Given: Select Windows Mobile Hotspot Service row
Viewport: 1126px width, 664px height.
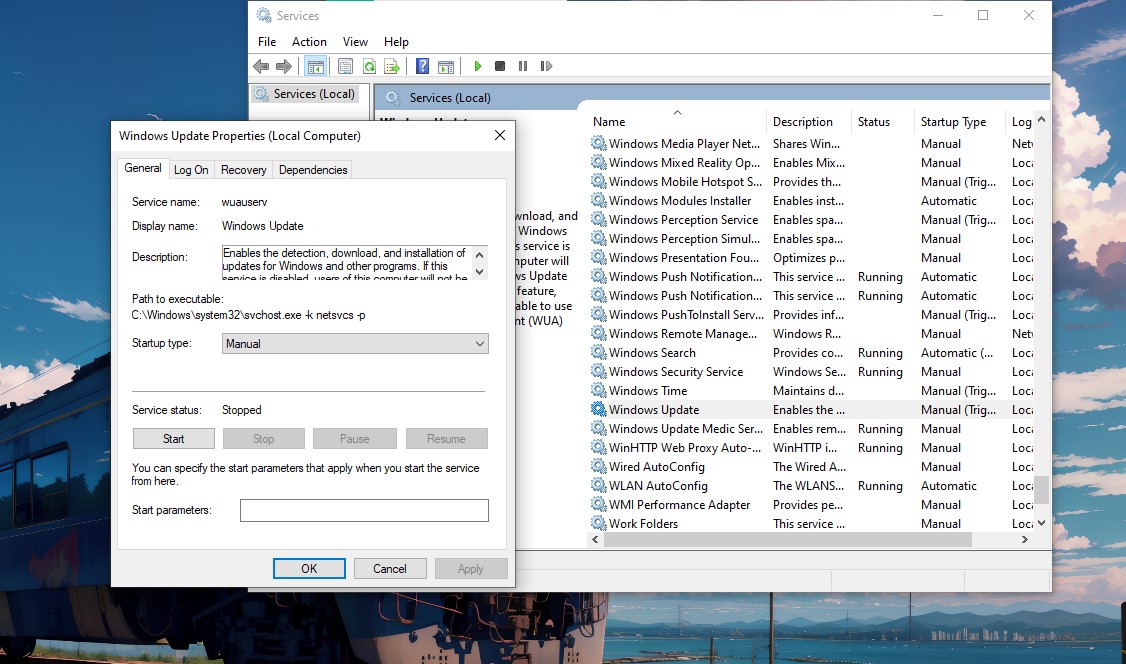Looking at the screenshot, I should point(811,182).
